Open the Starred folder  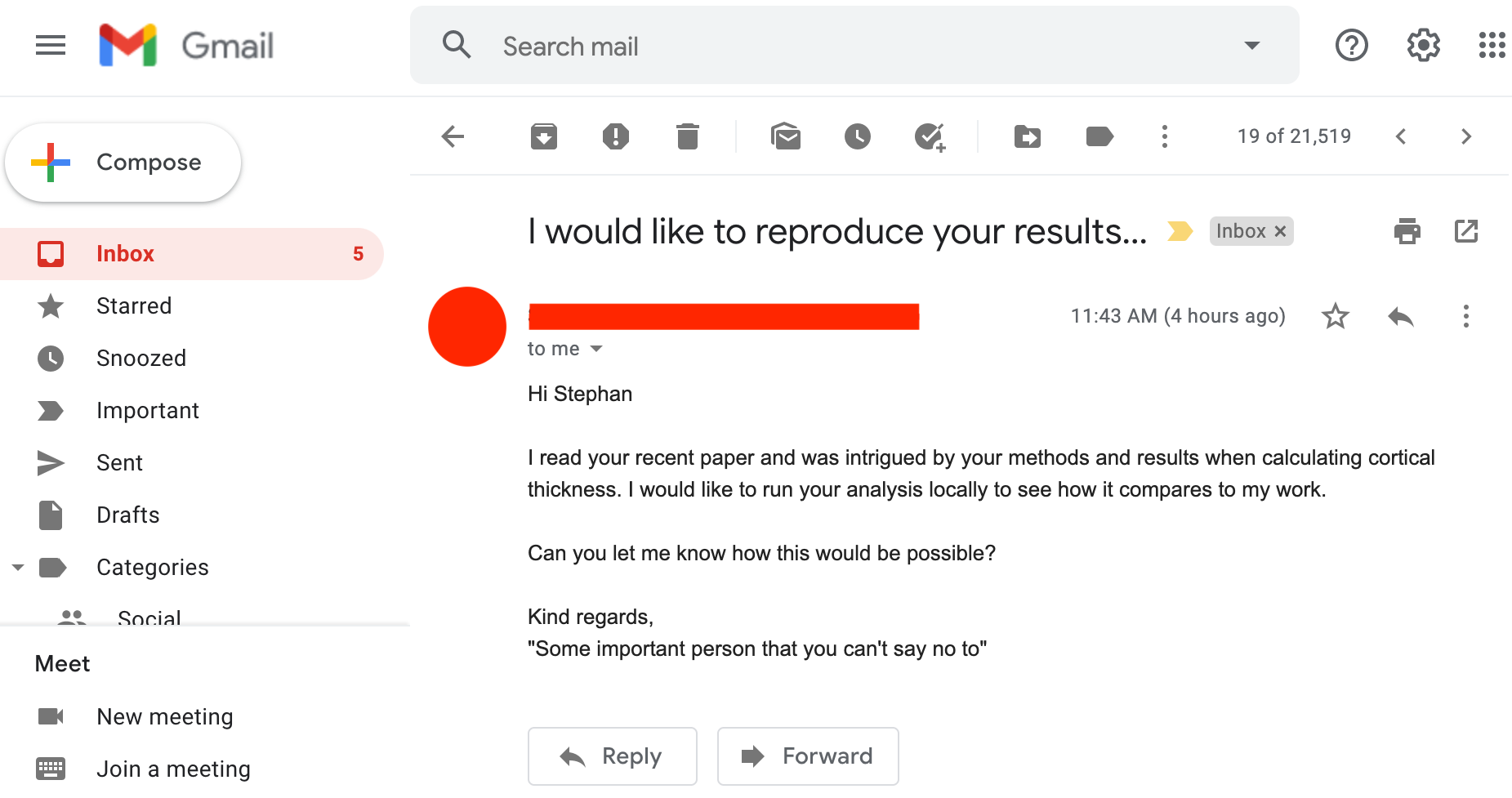point(134,306)
